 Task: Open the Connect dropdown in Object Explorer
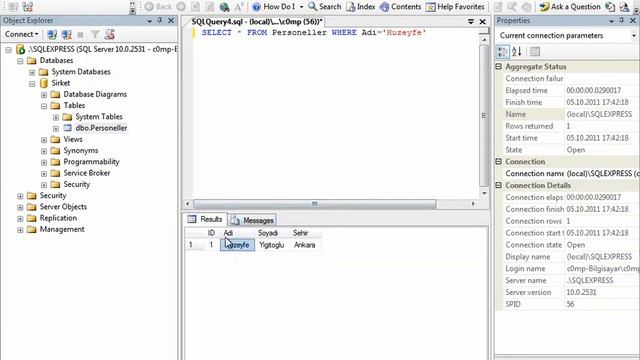(x=22, y=34)
